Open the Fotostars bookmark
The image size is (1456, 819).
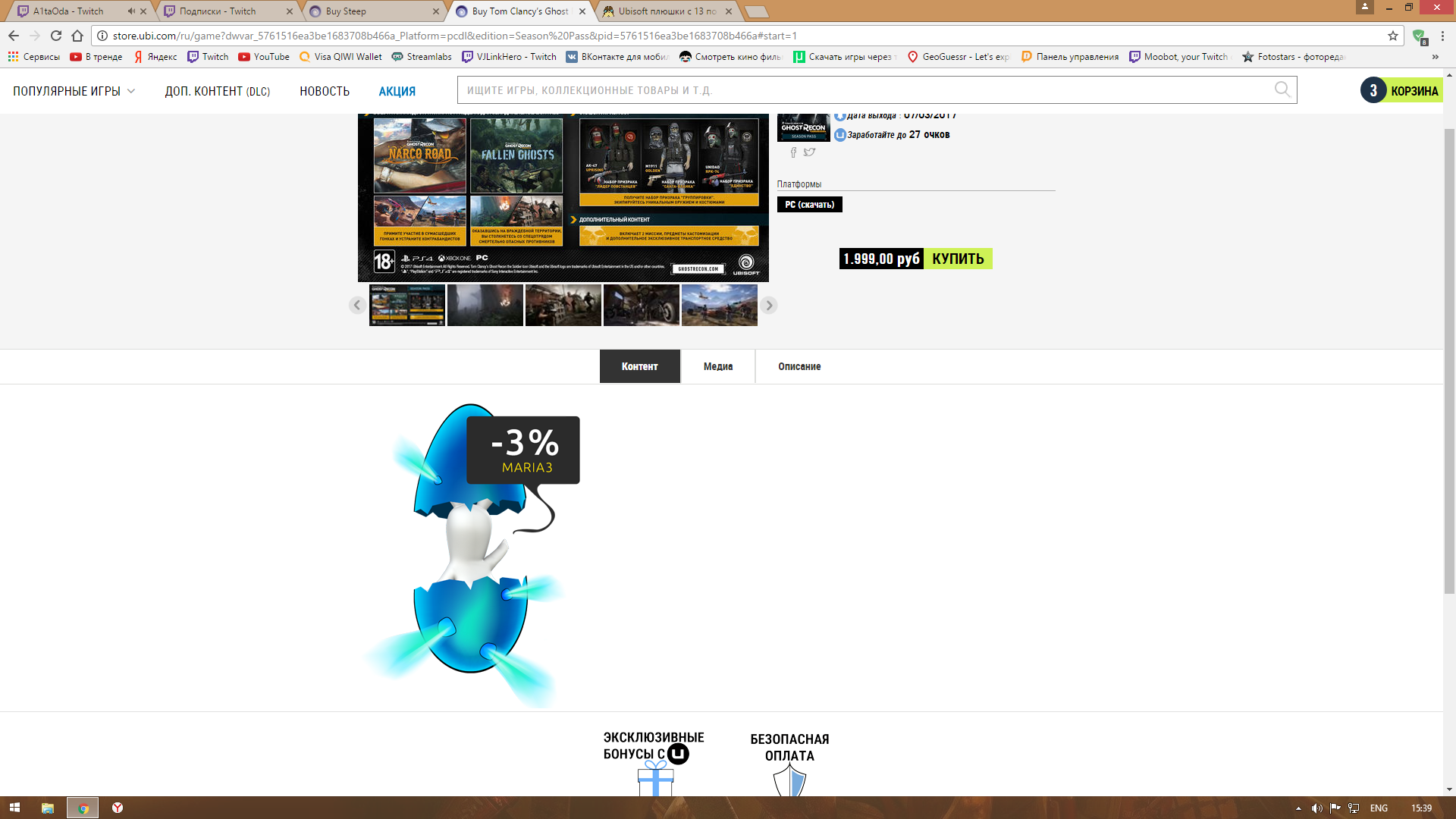click(1294, 57)
